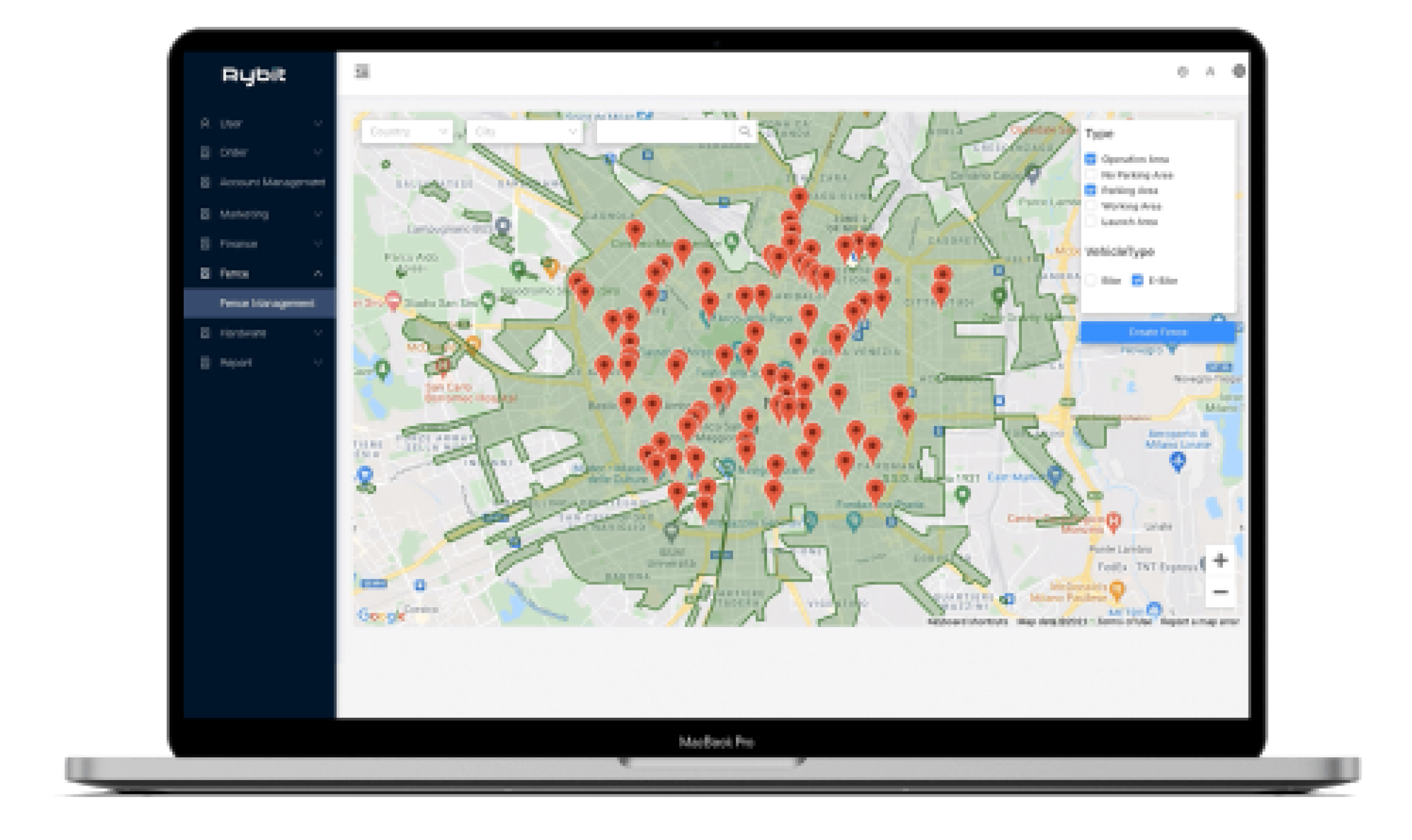Click the map zoom in plus icon
Image resolution: width=1412 pixels, height=840 pixels.
(x=1220, y=561)
